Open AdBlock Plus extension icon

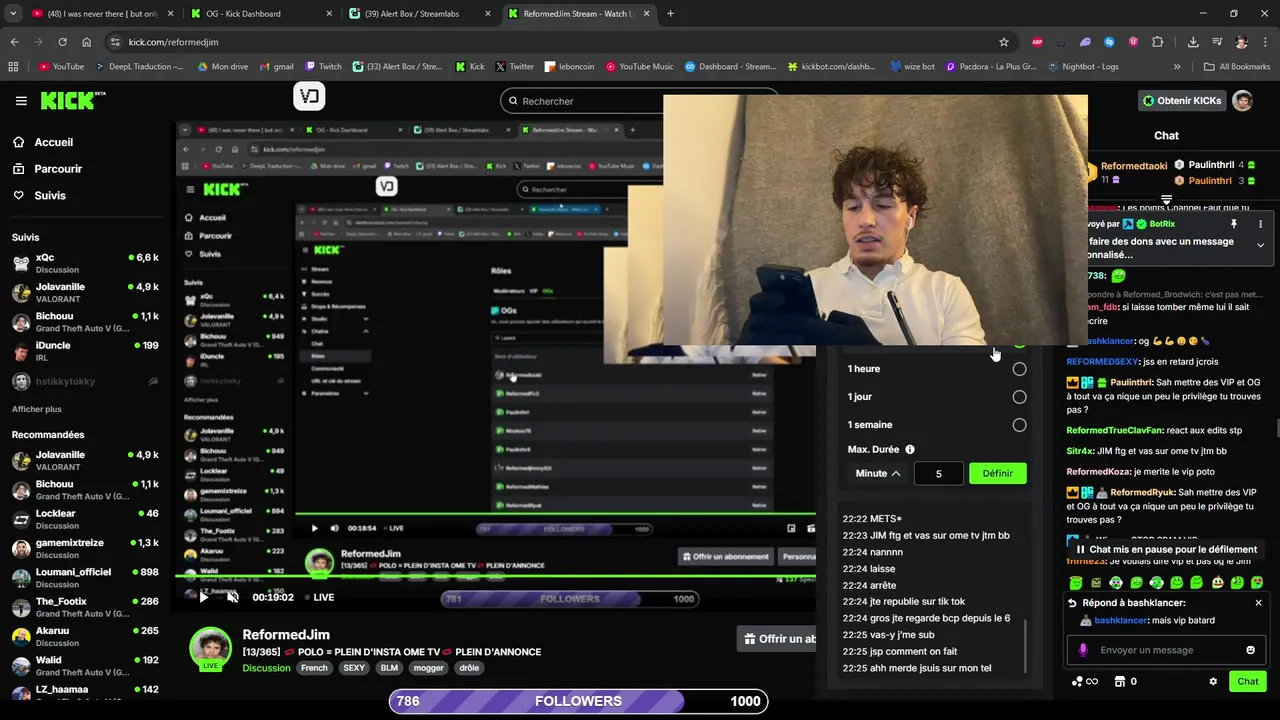pyautogui.click(x=1037, y=42)
